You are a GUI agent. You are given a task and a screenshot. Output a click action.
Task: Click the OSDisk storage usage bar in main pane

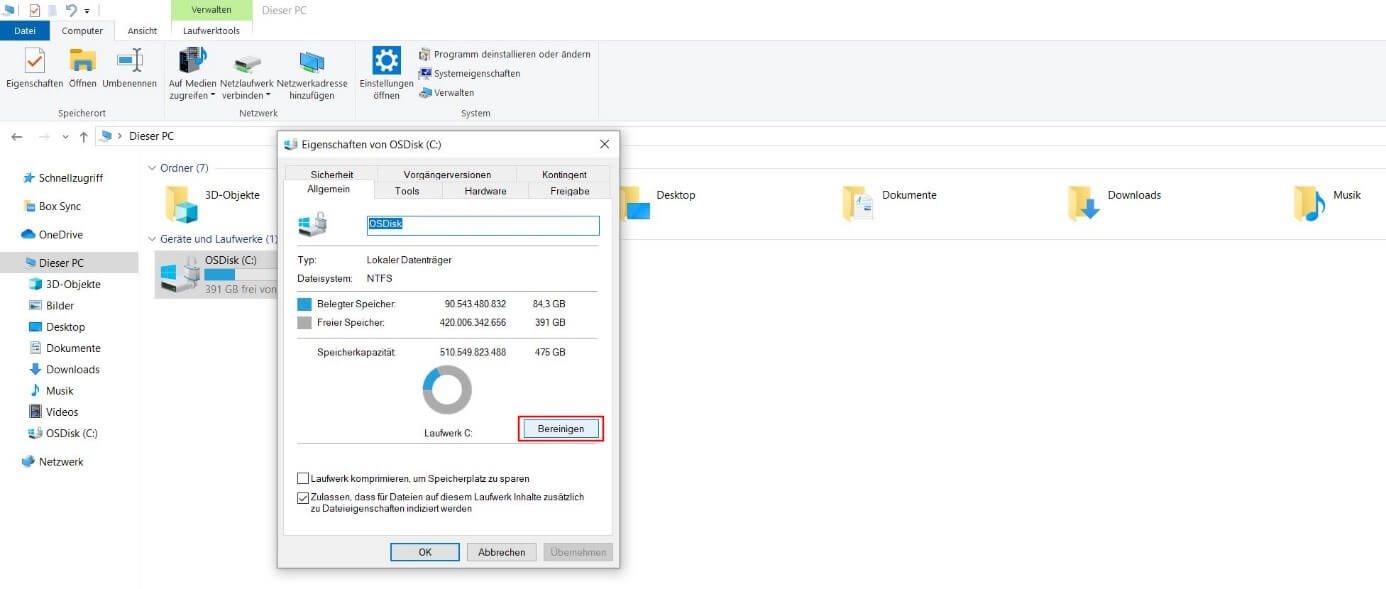point(241,274)
